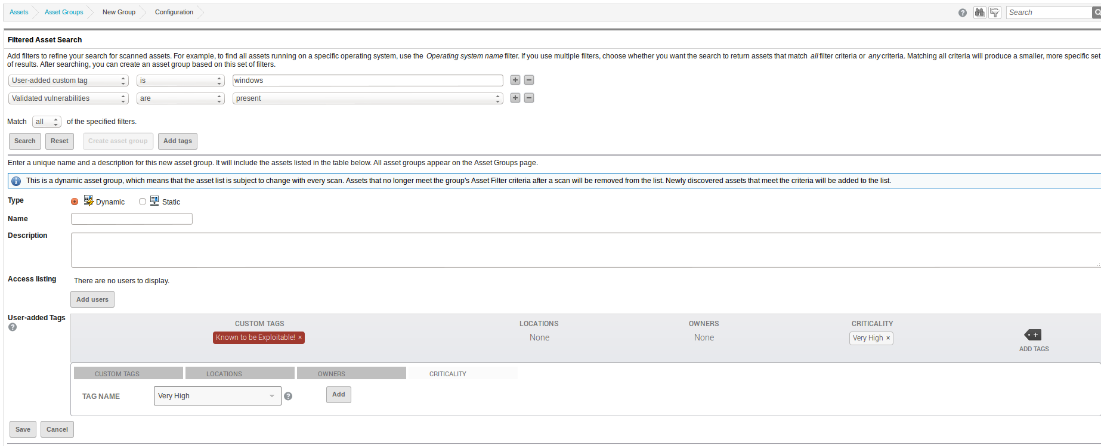Click the help question mark icon in header
Viewport: 1101px width, 446px height.
click(963, 13)
